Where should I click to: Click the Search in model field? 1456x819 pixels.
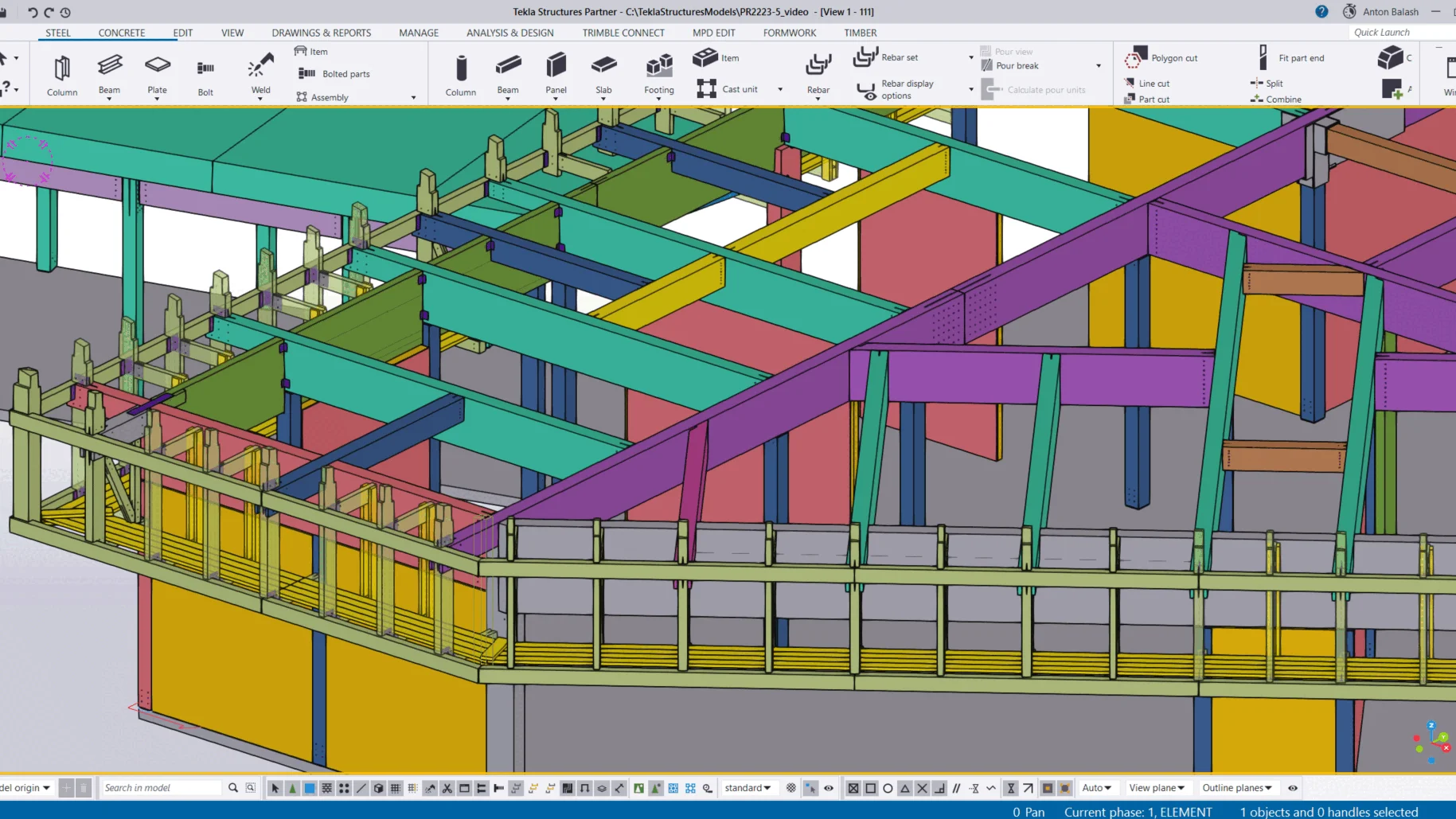162,788
